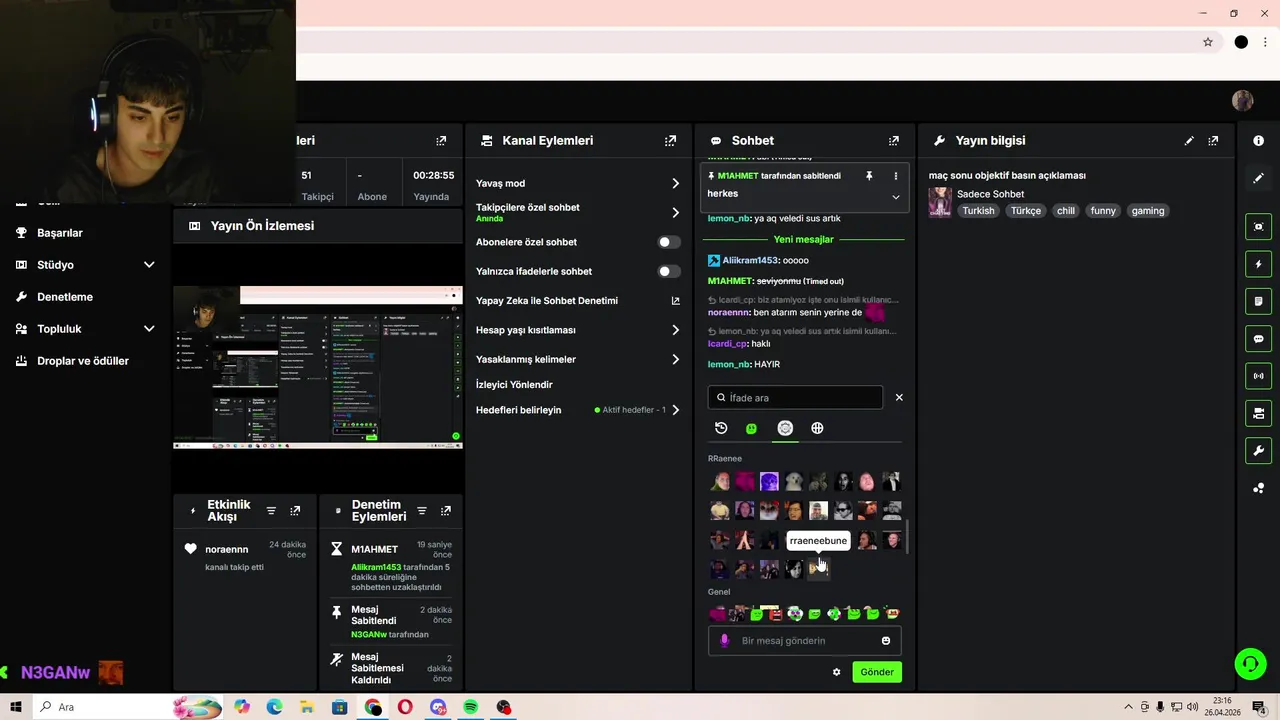Select the rraeneebune emote under the cursor

pos(818,569)
